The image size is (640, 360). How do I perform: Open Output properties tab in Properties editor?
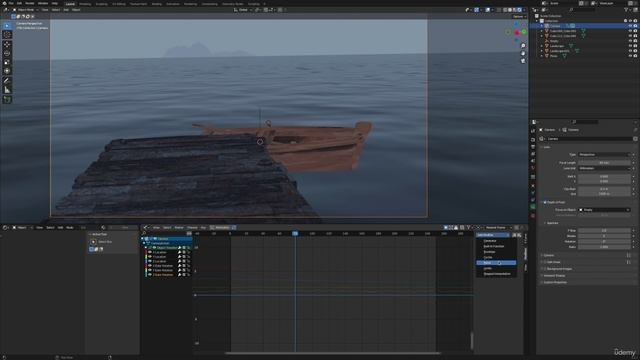[x=533, y=147]
